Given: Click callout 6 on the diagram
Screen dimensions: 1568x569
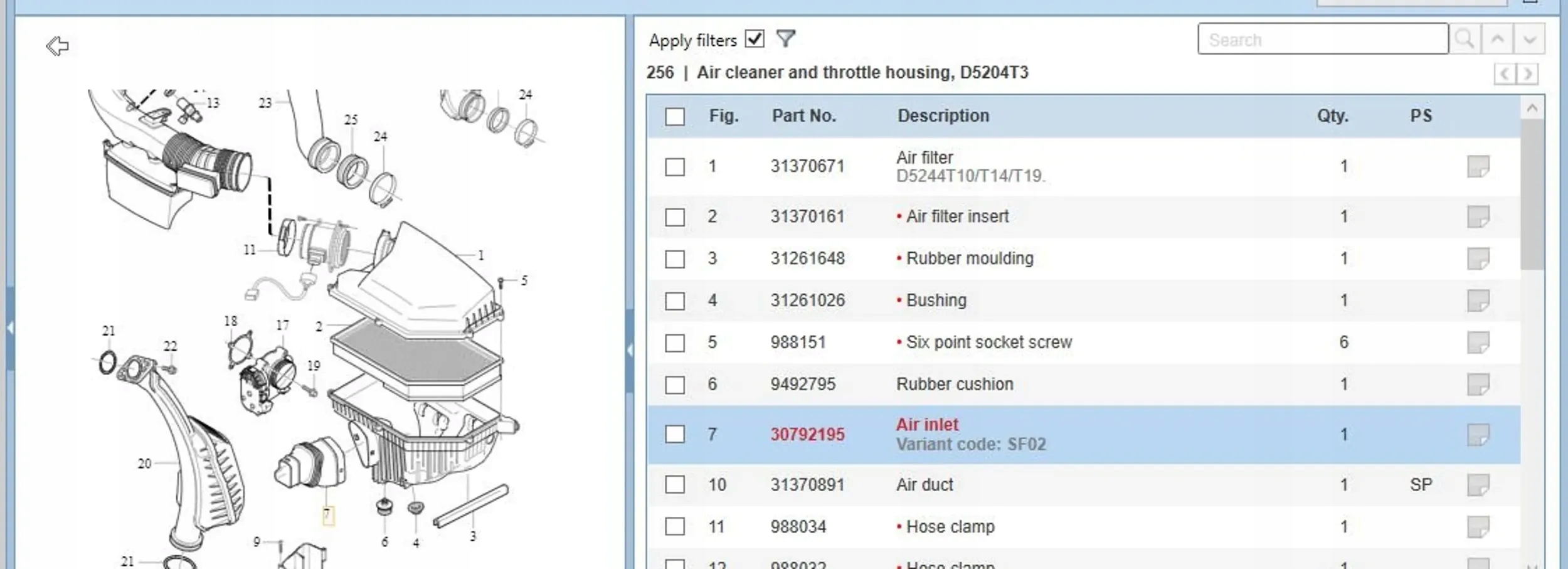Looking at the screenshot, I should [x=384, y=542].
